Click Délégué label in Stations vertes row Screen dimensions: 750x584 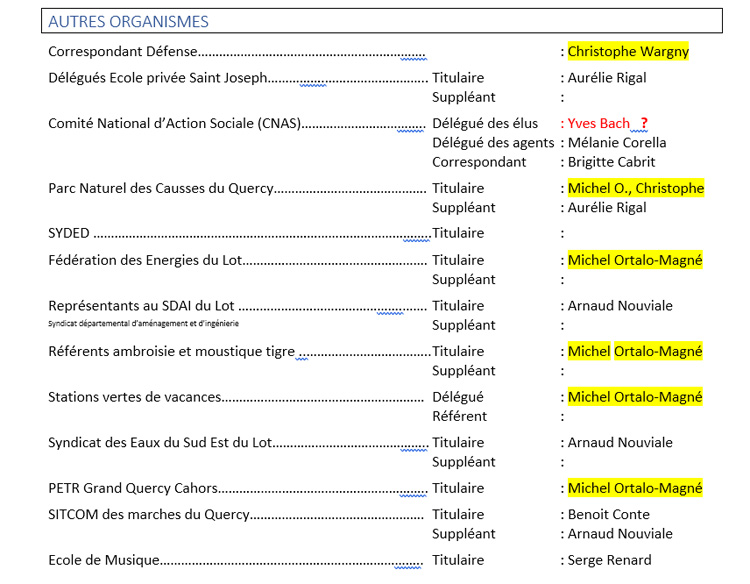coord(458,397)
